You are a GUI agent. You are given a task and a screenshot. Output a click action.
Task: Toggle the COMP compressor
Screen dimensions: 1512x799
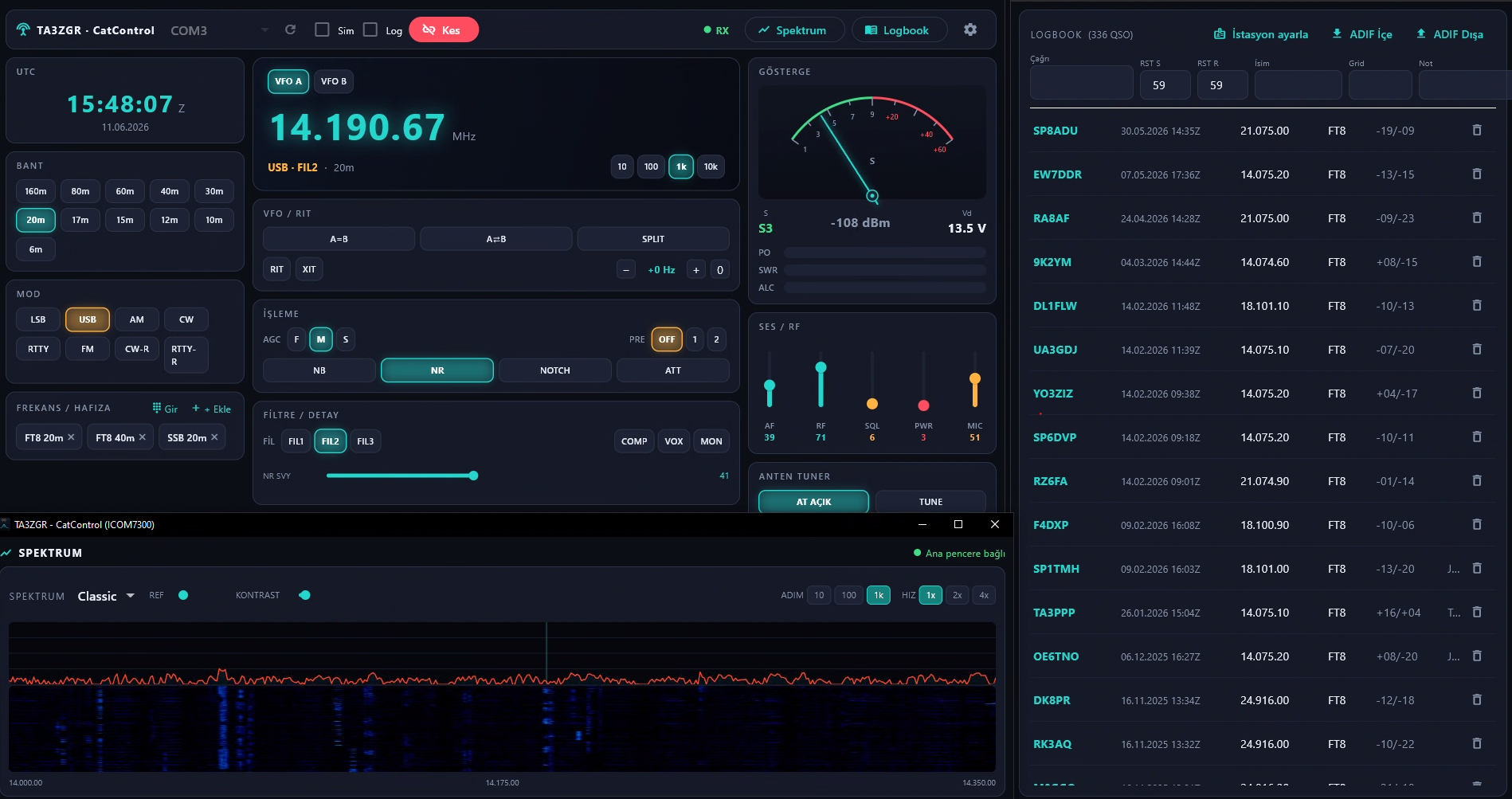[634, 441]
